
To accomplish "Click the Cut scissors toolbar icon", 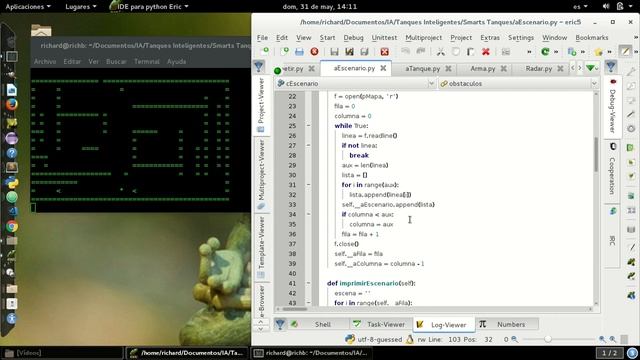I will click(440, 51).
